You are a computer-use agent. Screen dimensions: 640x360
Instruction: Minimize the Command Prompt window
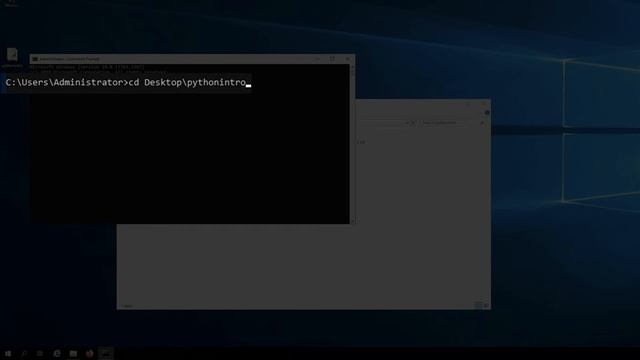[x=317, y=59]
